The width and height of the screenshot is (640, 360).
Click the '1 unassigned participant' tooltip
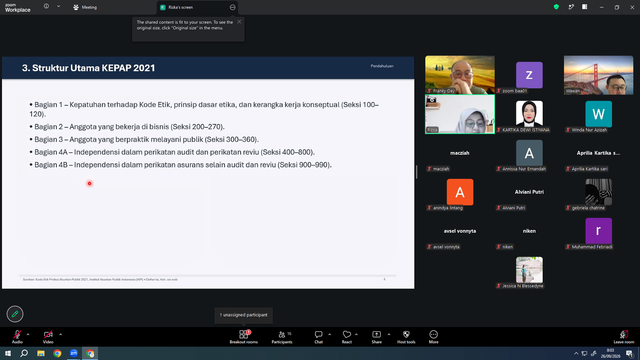pyautogui.click(x=244, y=315)
